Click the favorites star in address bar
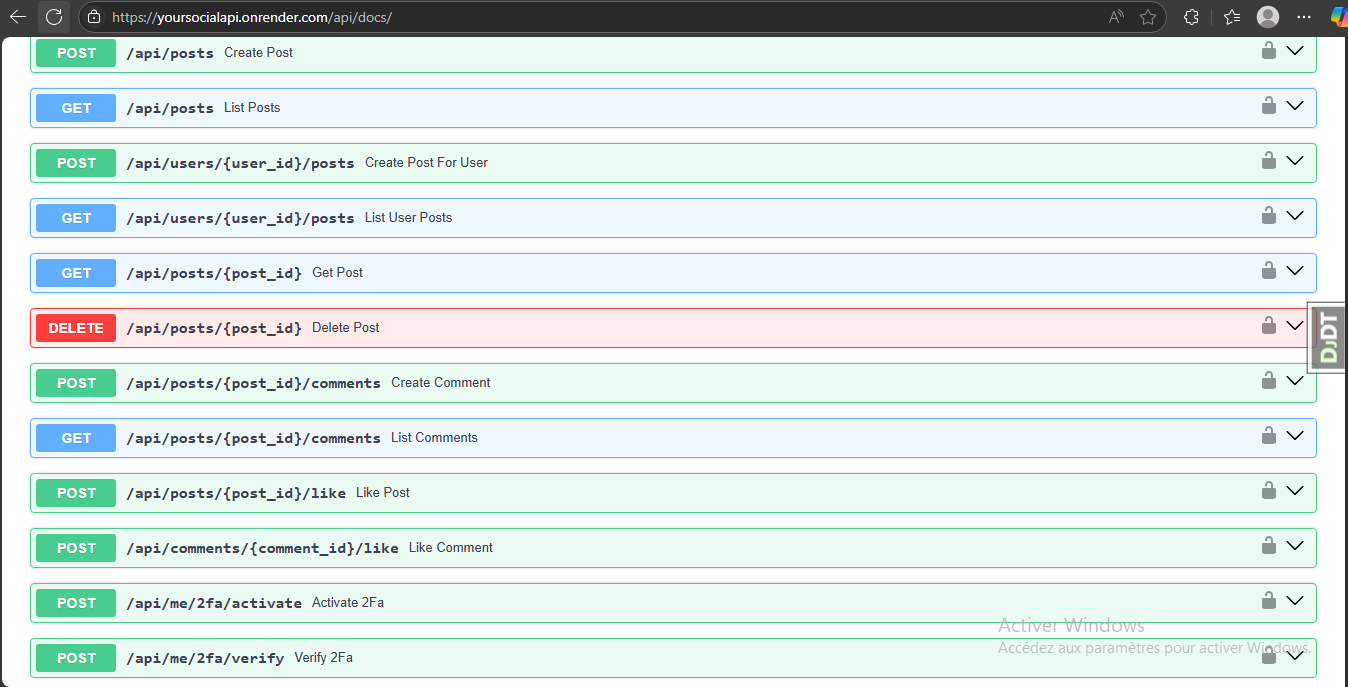Image resolution: width=1348 pixels, height=687 pixels. click(1148, 17)
